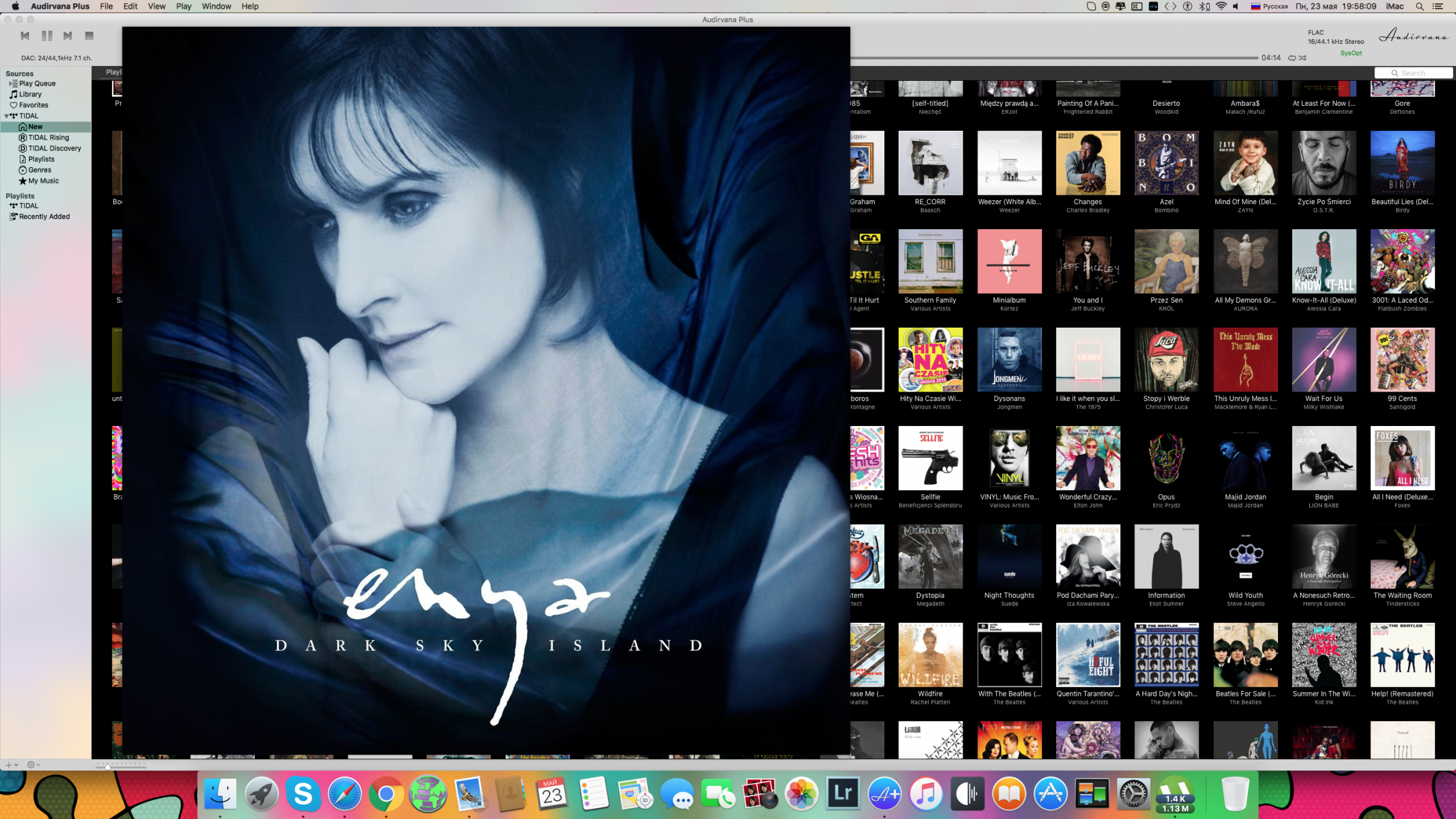This screenshot has width=1456, height=819.
Task: Open TIDAL Discovery in sidebar
Action: 54,148
